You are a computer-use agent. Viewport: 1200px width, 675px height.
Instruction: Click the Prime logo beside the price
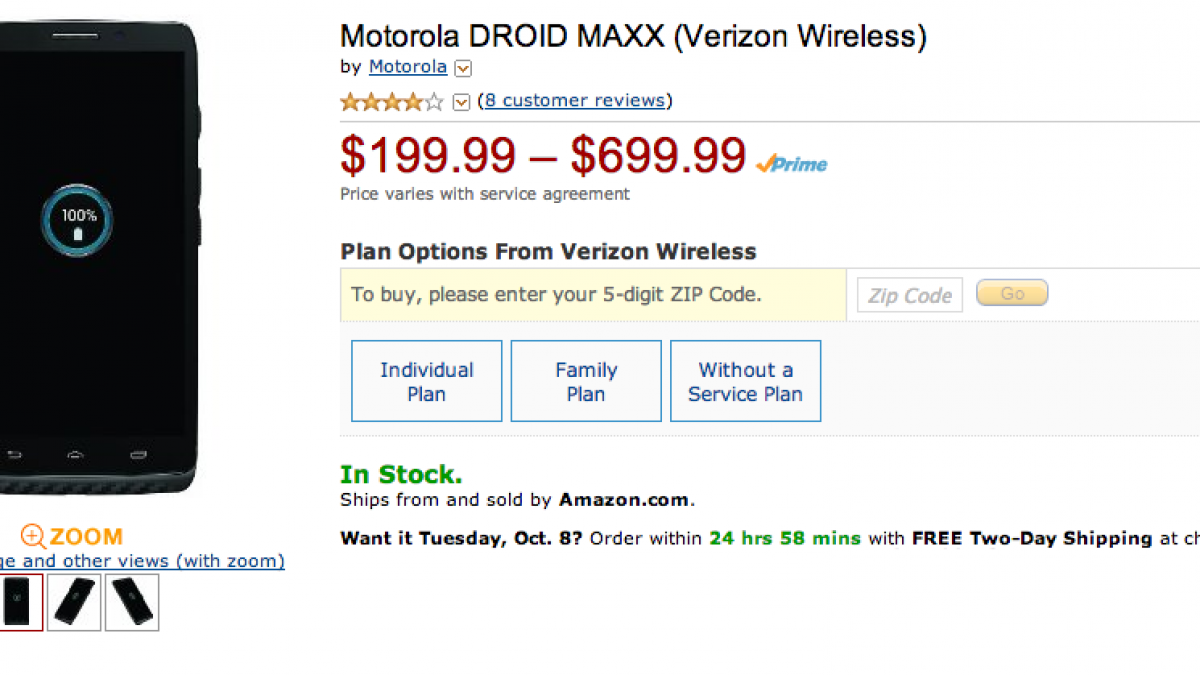click(791, 164)
